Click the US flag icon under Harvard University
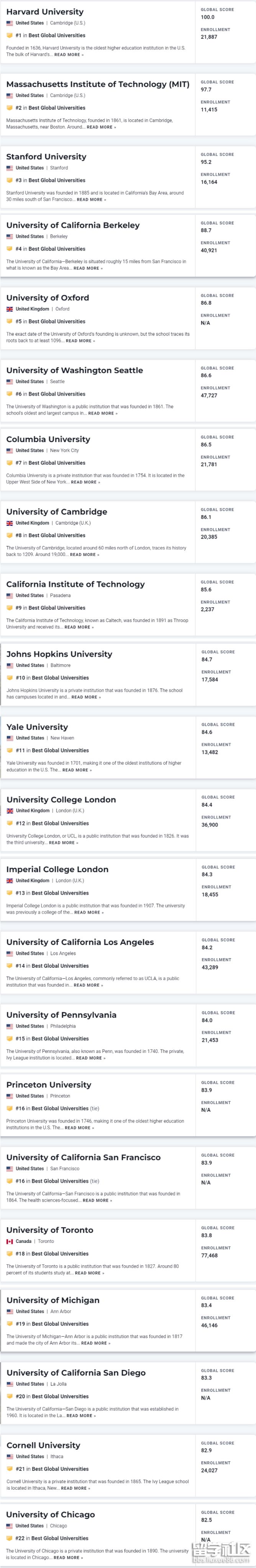256x1568 pixels. coord(10,23)
